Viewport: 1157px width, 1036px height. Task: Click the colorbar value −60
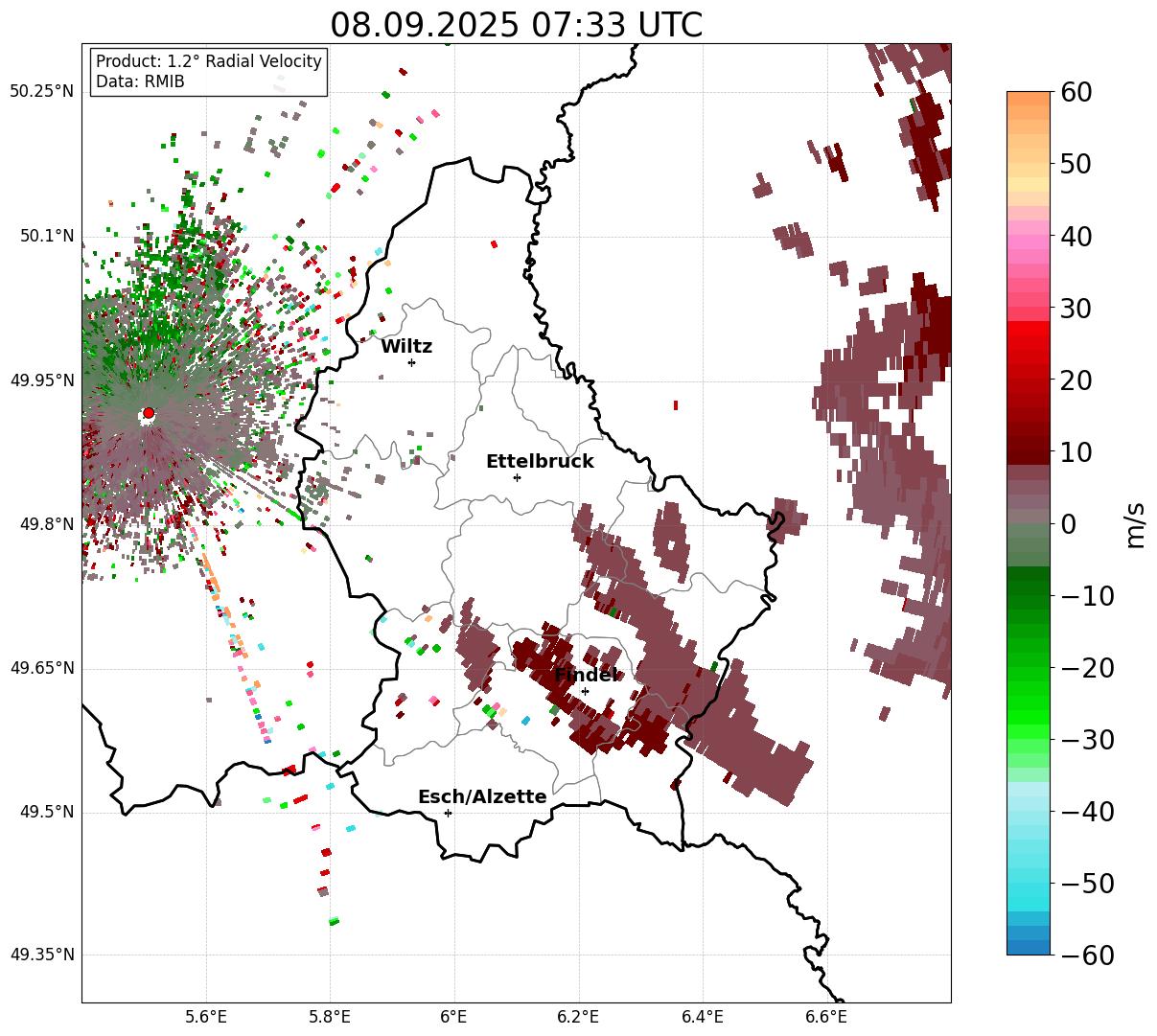pos(1087,955)
